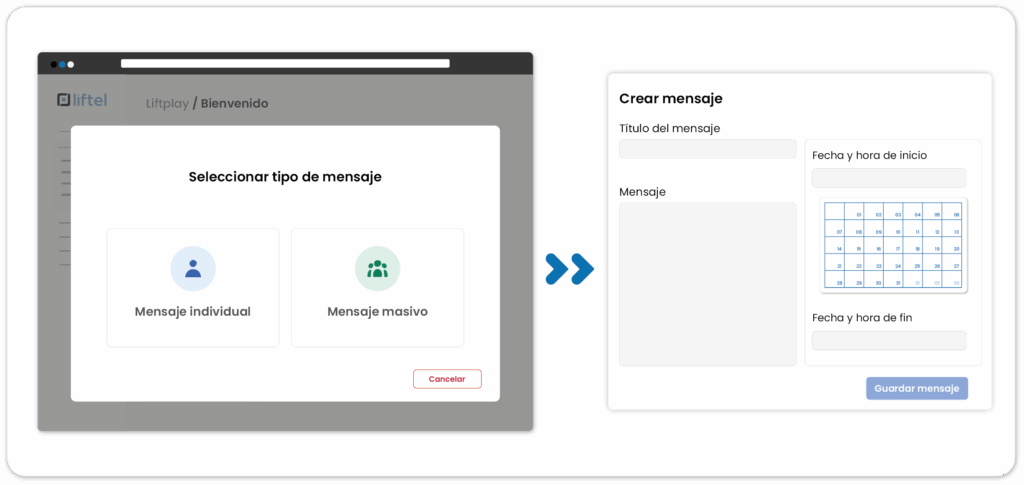Choose the Mensaje masivo card label
This screenshot has width=1024, height=485.
coord(377,311)
